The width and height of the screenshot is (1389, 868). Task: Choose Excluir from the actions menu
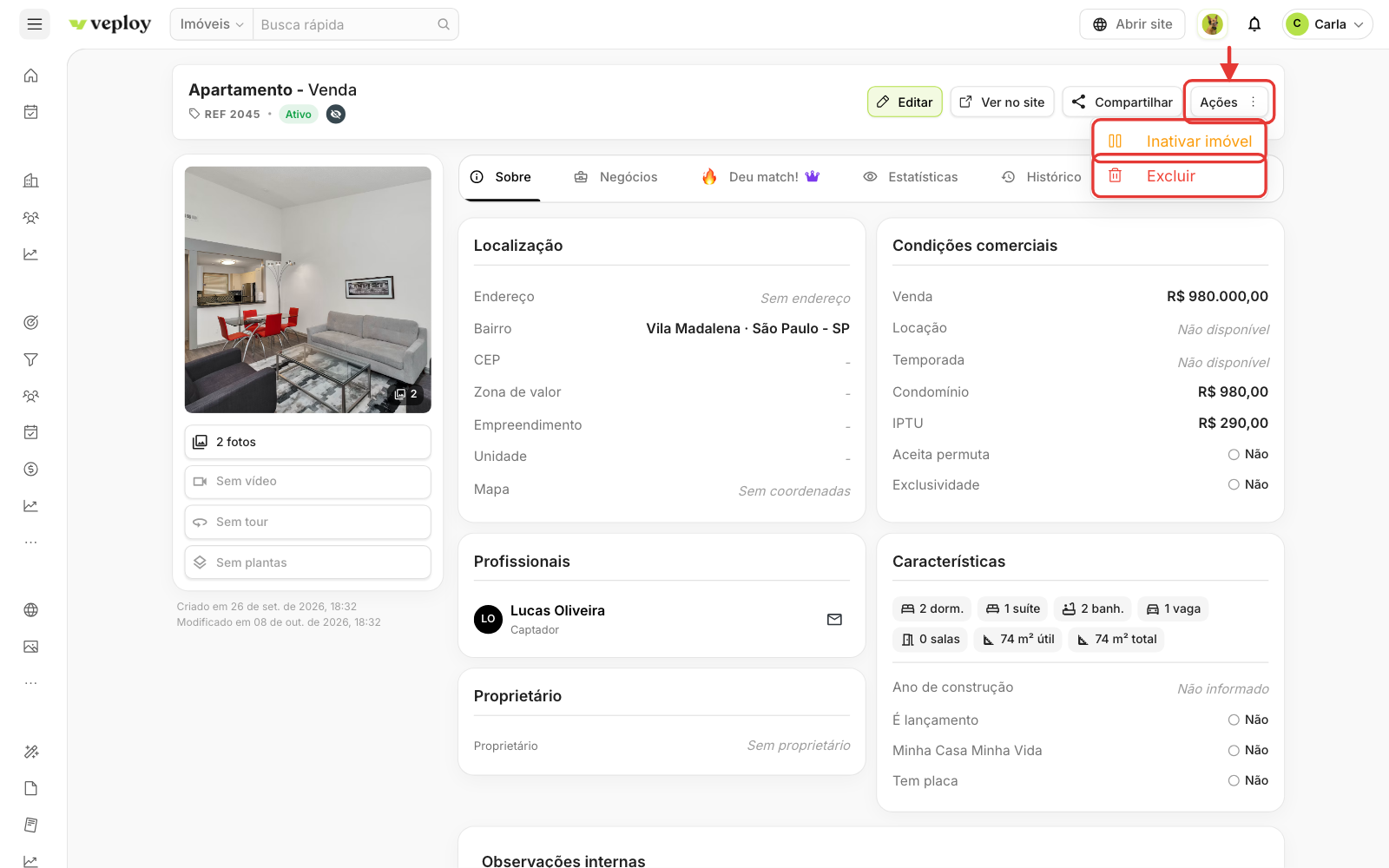(x=1179, y=177)
